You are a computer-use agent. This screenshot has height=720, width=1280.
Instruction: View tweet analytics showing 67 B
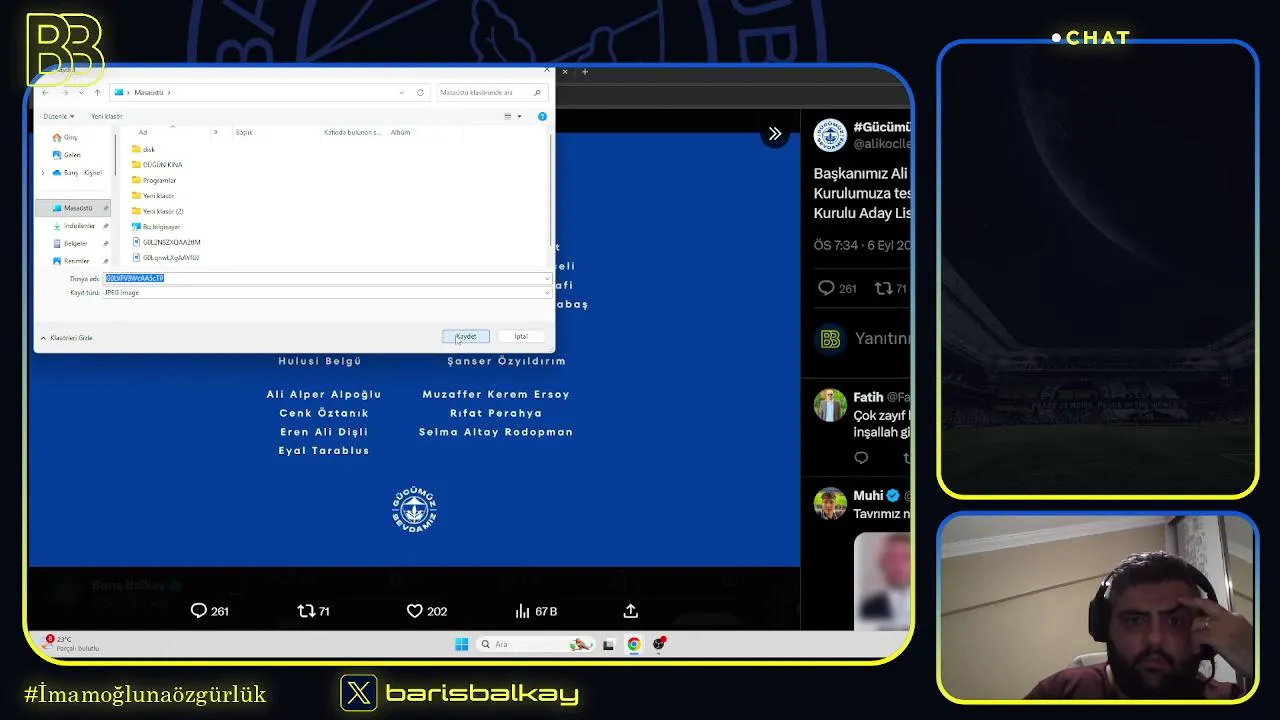(x=535, y=611)
